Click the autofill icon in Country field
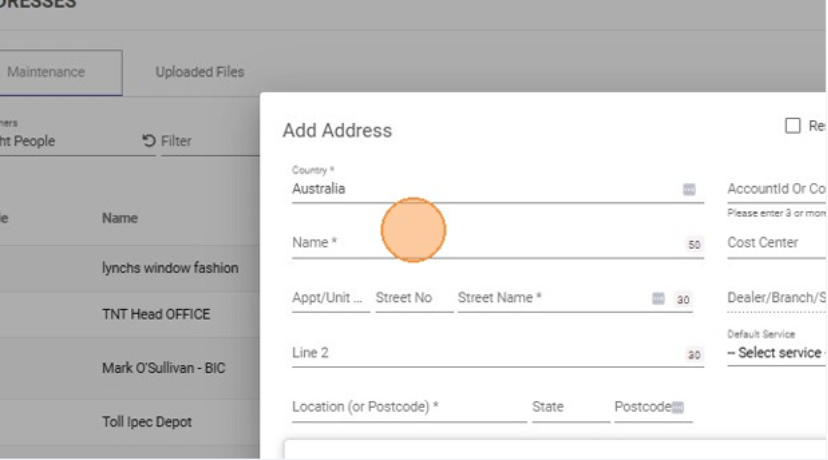The image size is (828, 460). tap(689, 188)
